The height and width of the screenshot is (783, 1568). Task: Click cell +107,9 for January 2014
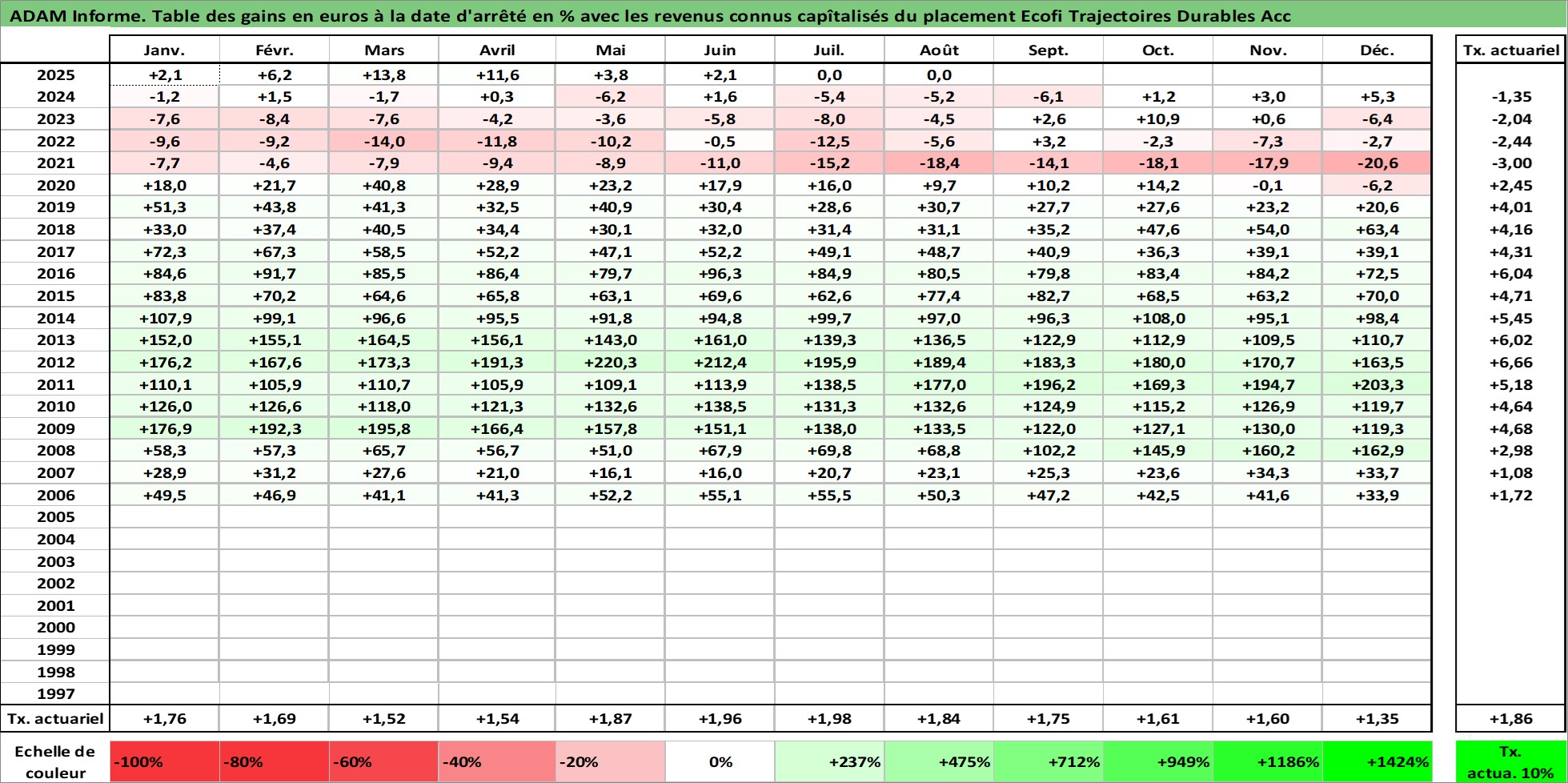click(164, 318)
